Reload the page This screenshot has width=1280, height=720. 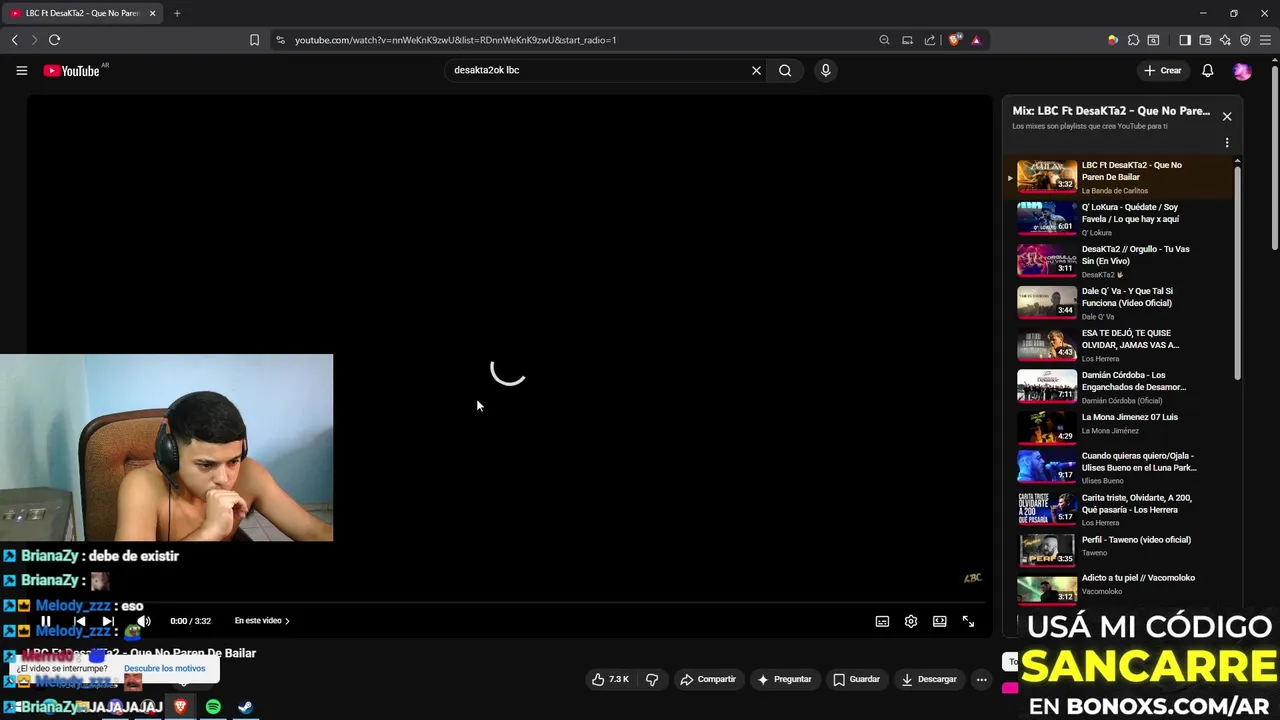[x=54, y=40]
